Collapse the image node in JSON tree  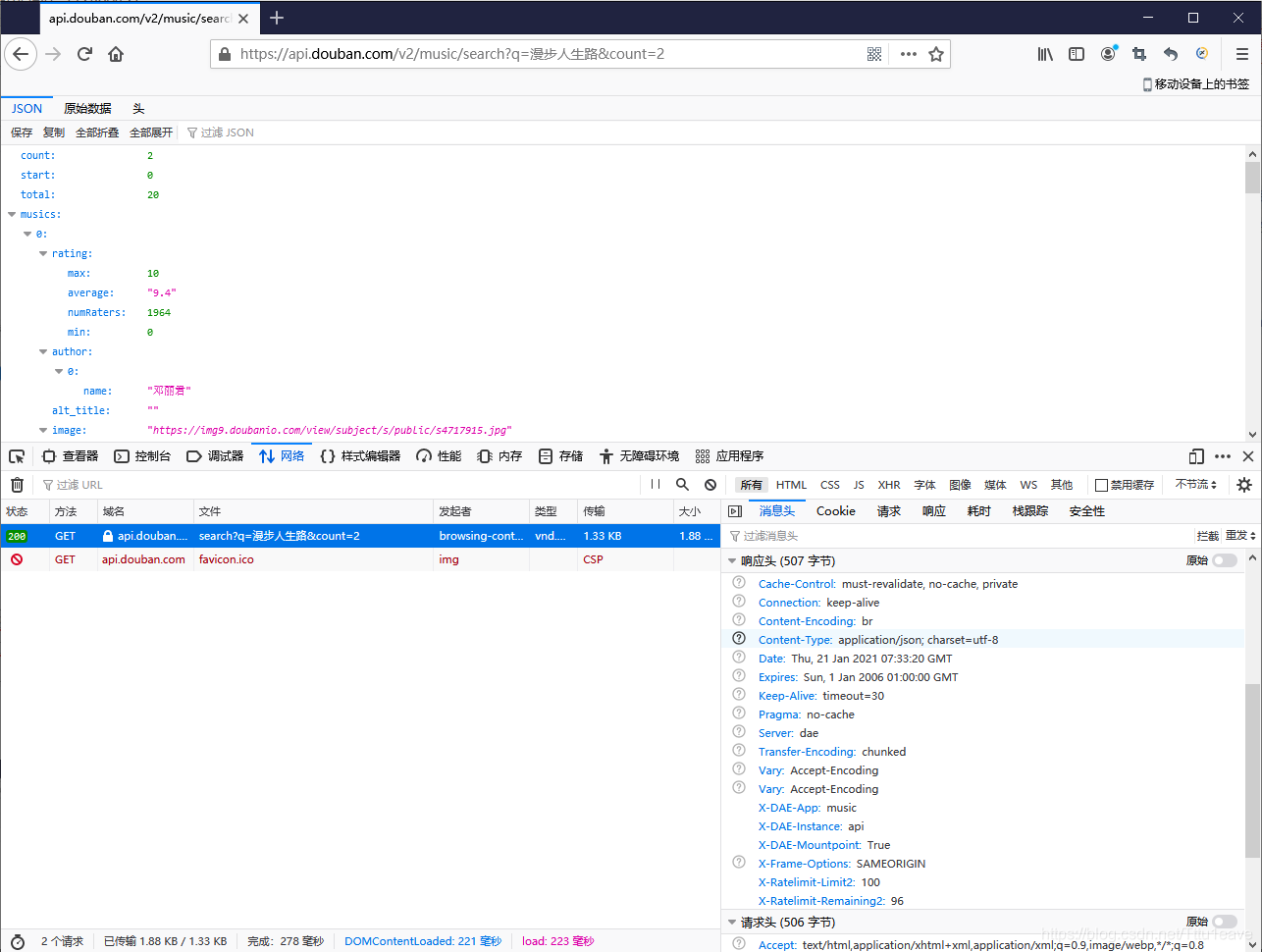(43, 430)
